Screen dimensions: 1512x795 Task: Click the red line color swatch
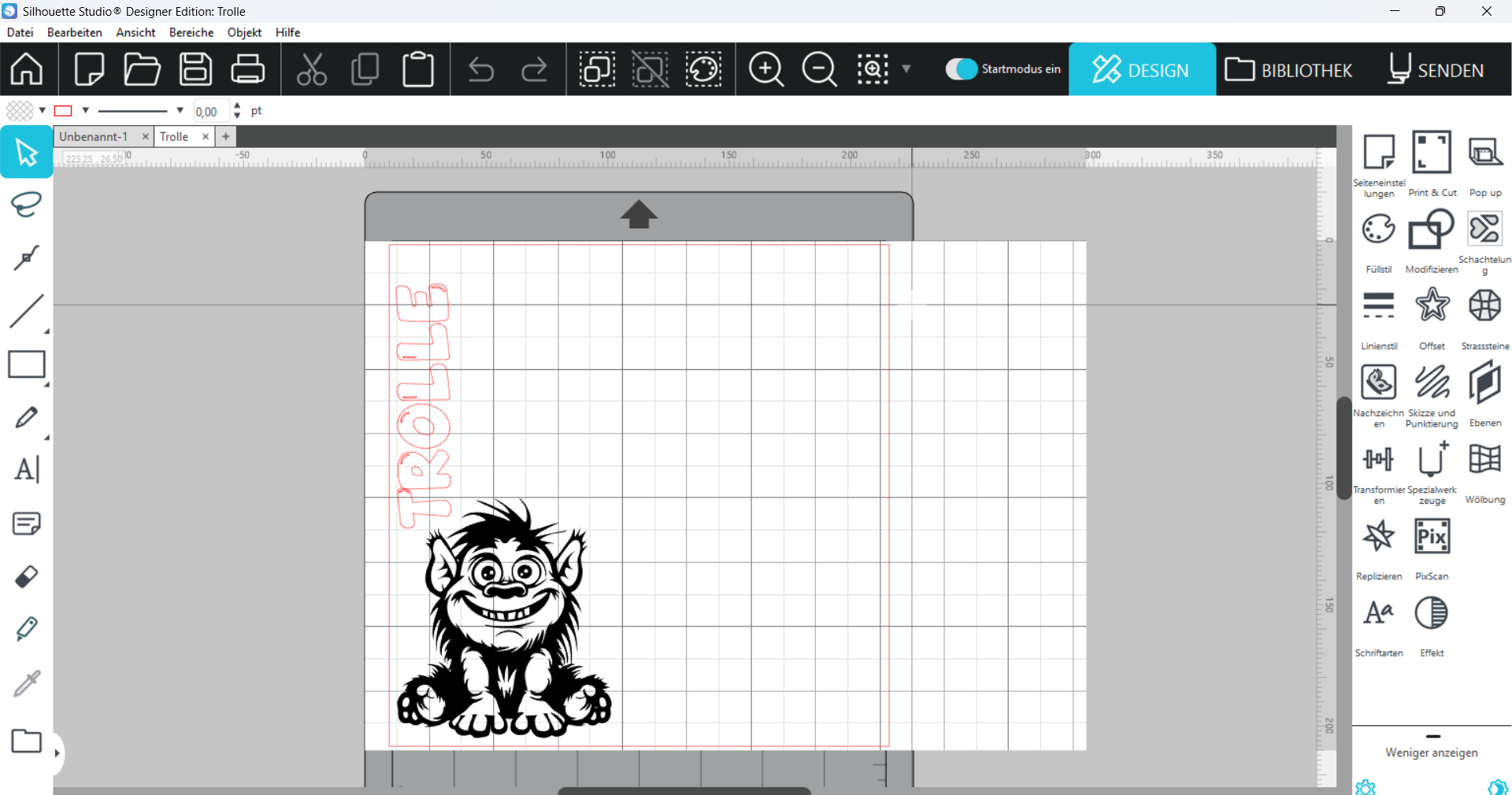click(x=64, y=111)
